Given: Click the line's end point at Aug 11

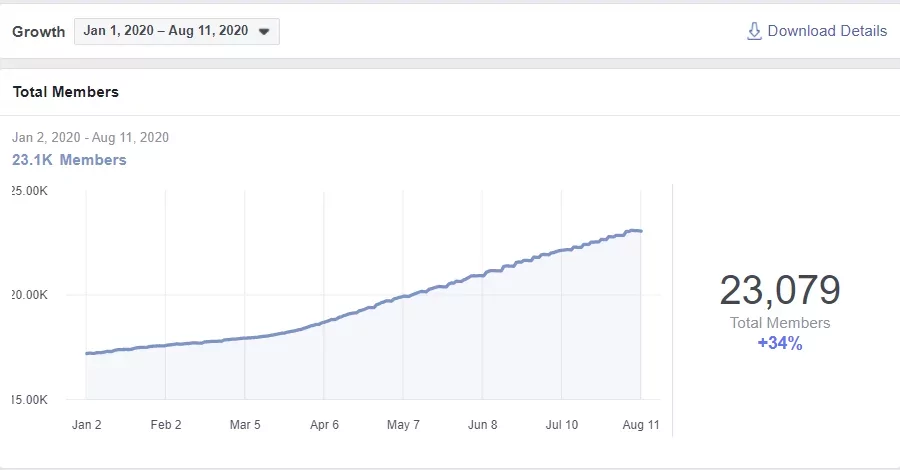Looking at the screenshot, I should (641, 231).
